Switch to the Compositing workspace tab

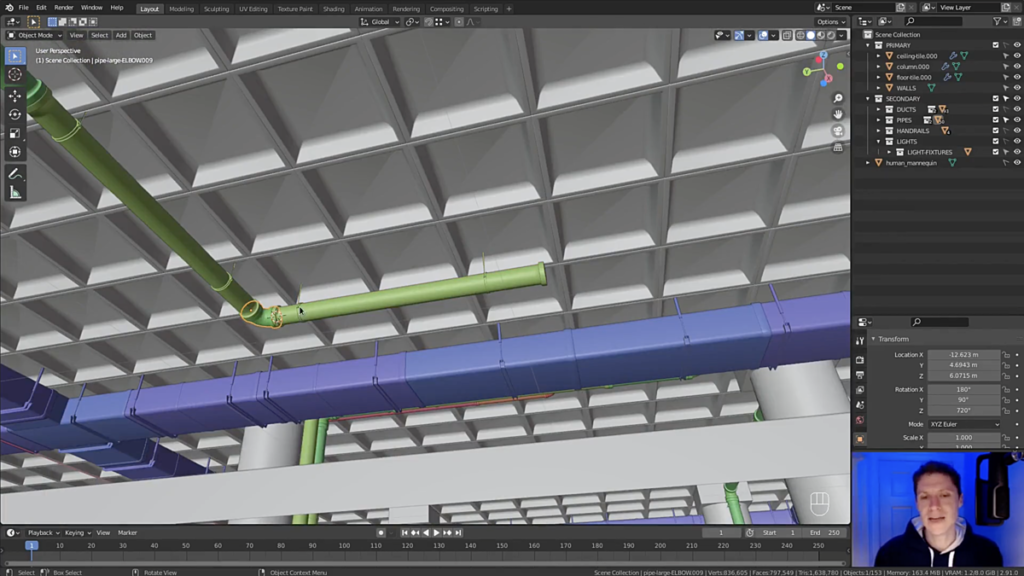pyautogui.click(x=447, y=9)
